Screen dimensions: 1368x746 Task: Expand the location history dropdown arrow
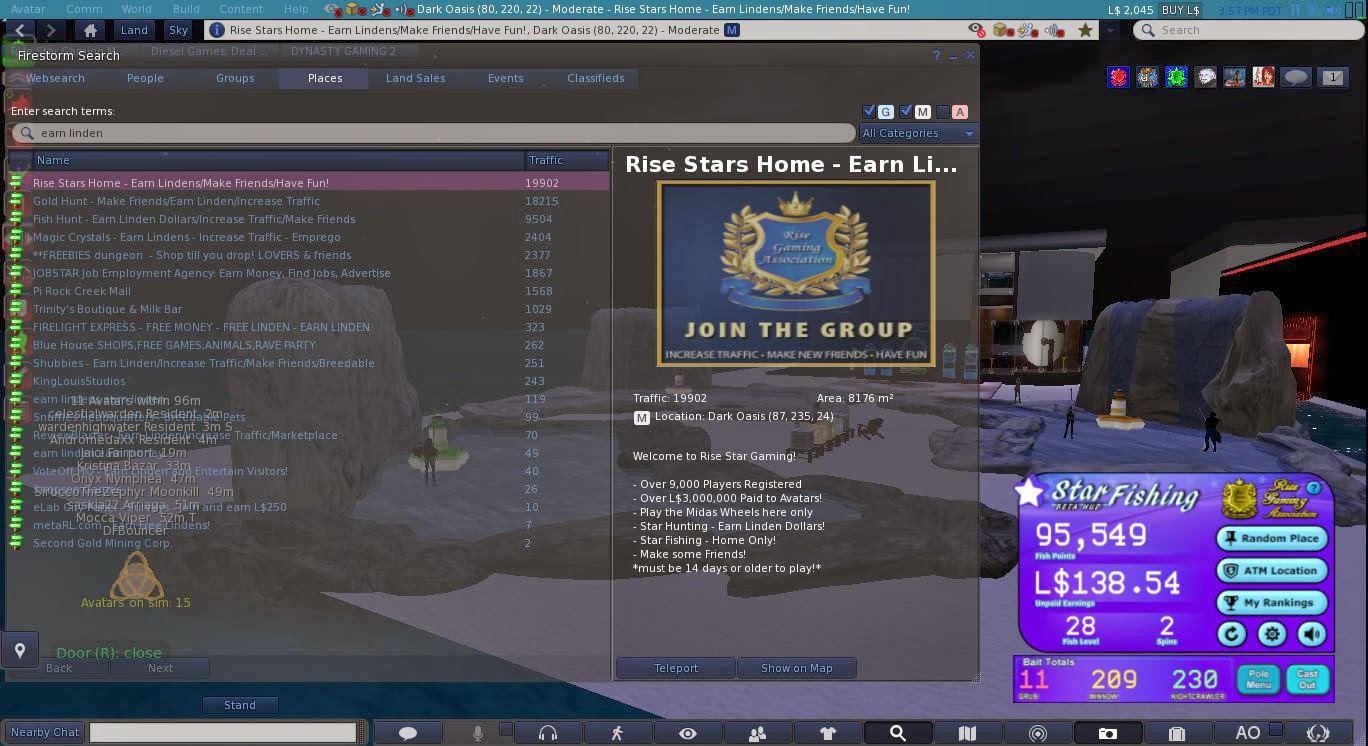point(1110,30)
